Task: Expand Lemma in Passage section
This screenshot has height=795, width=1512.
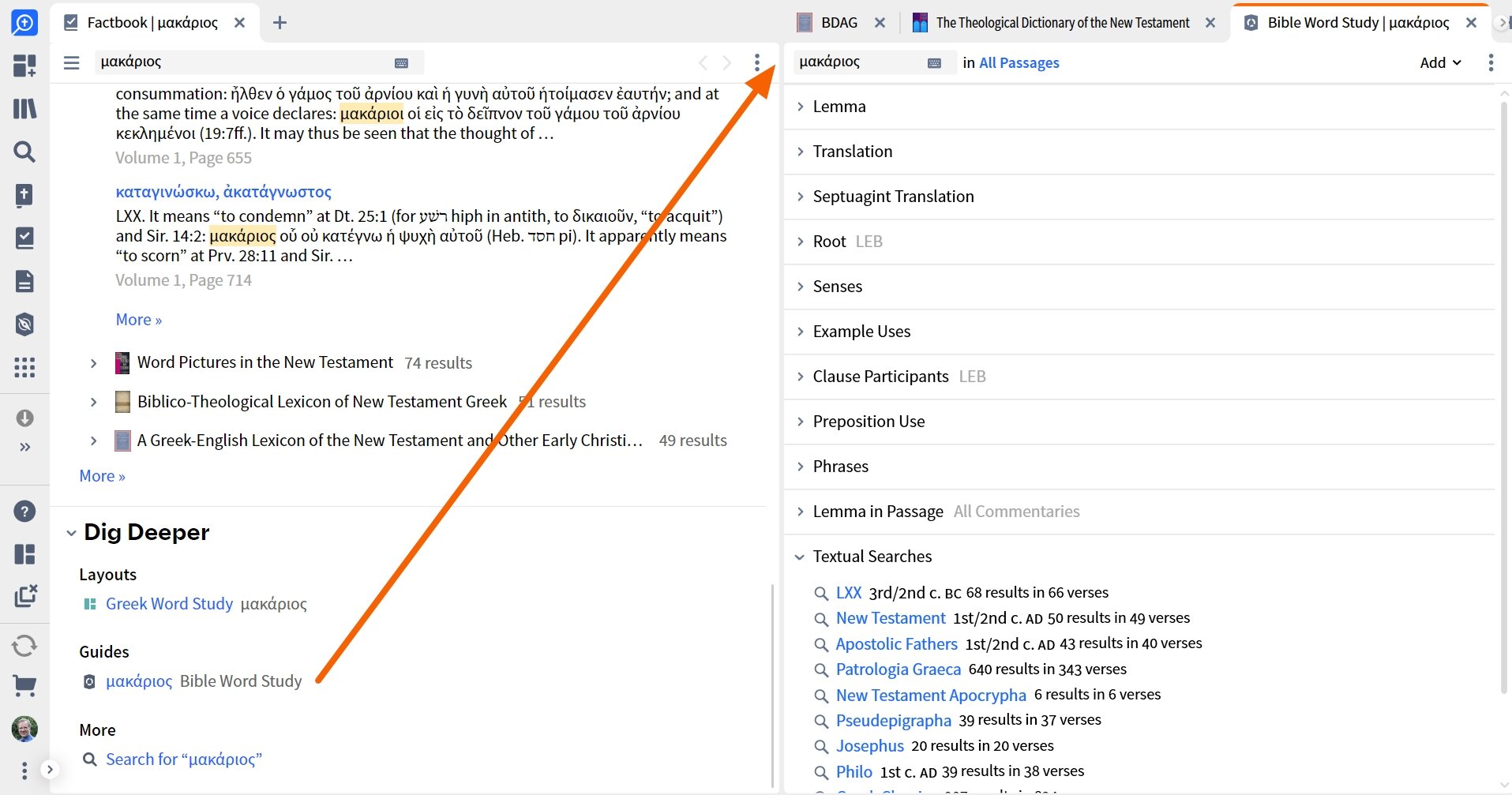Action: pos(800,512)
